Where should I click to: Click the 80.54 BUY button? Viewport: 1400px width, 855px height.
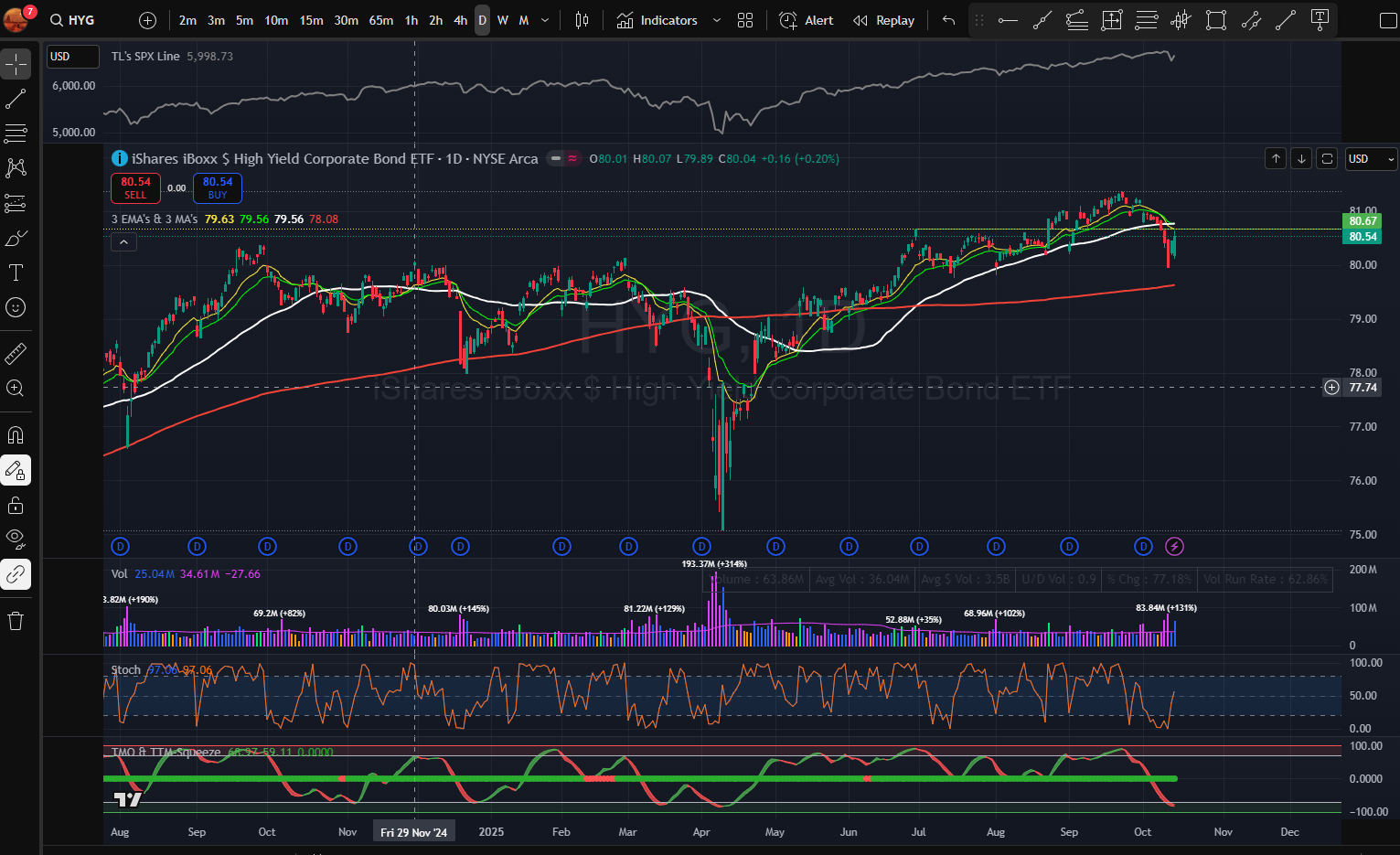pyautogui.click(x=218, y=188)
